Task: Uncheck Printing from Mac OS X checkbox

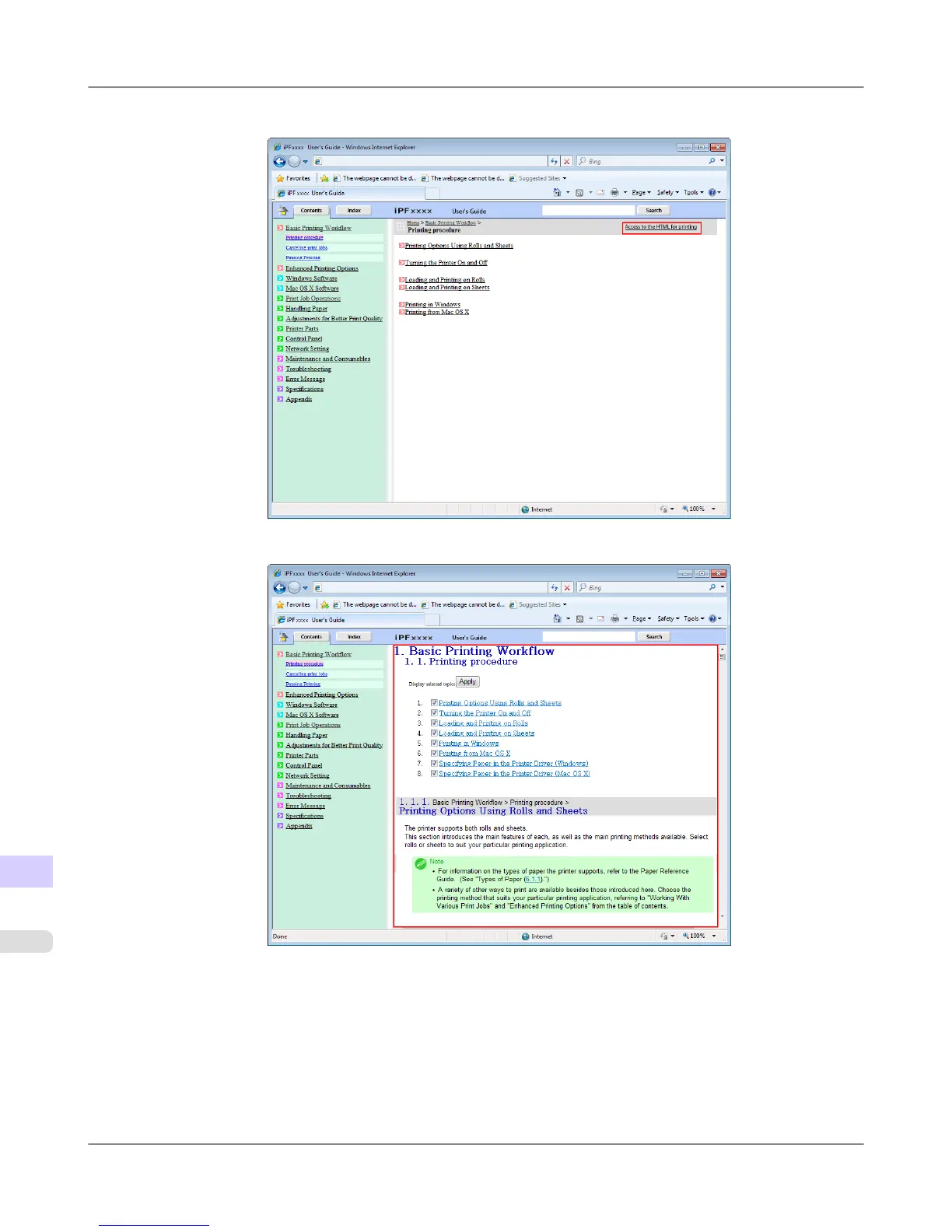Action: [x=434, y=753]
